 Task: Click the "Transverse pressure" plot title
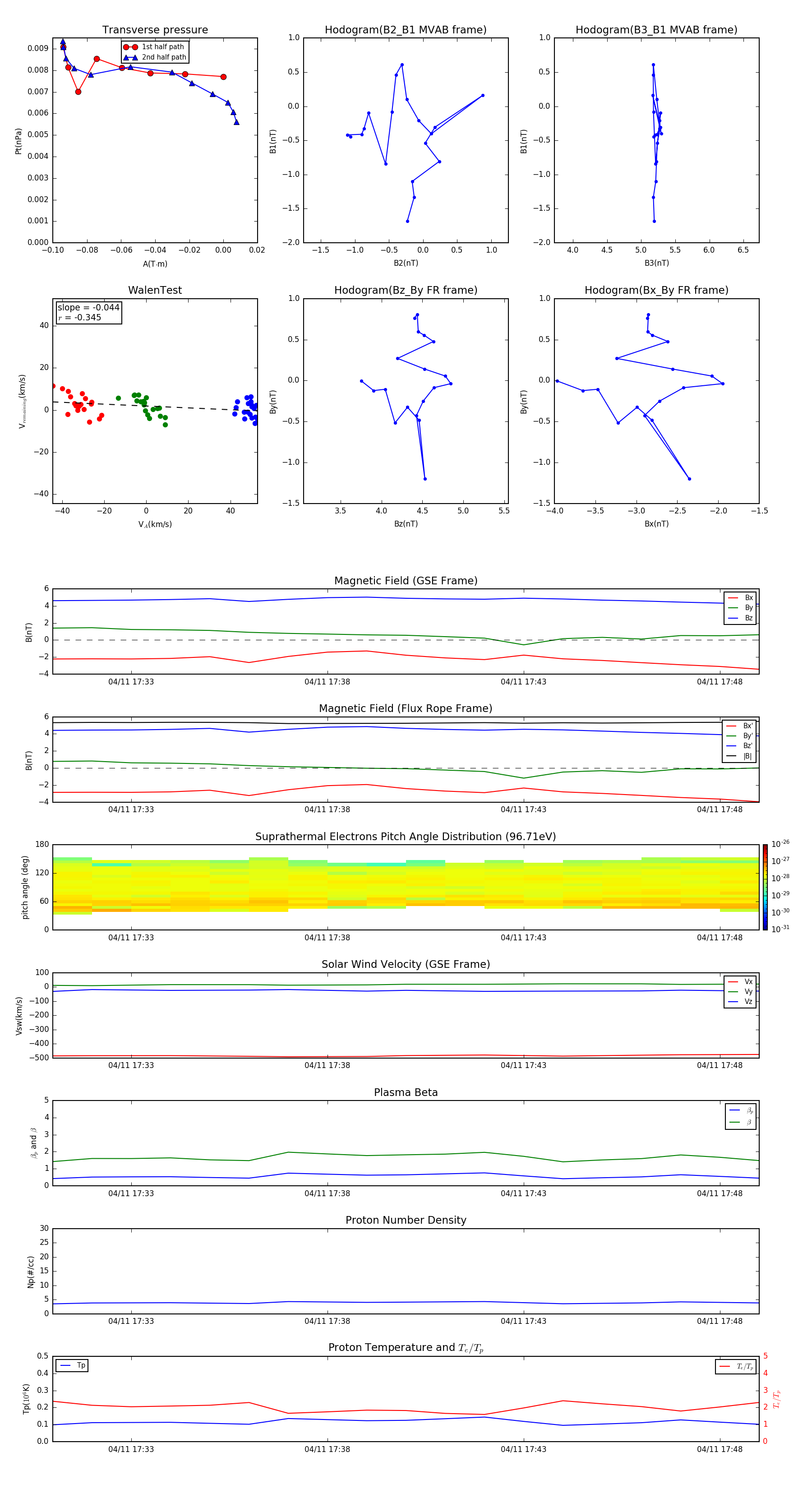[x=155, y=30]
